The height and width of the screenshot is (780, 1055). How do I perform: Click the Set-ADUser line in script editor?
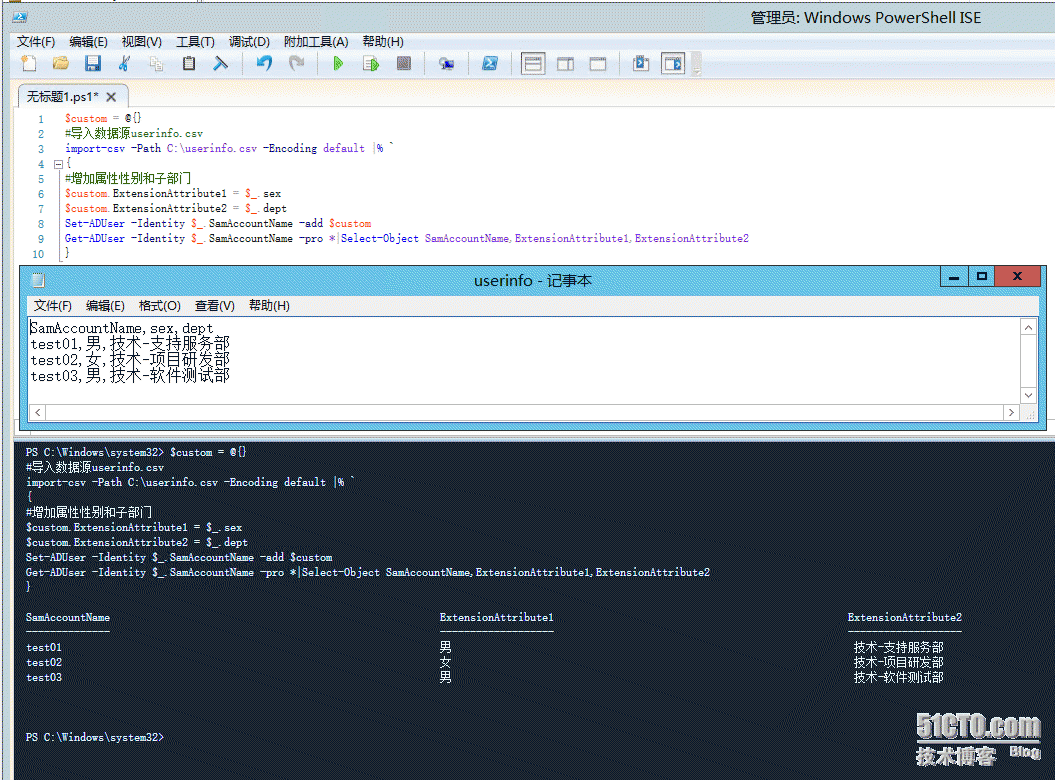click(x=218, y=223)
